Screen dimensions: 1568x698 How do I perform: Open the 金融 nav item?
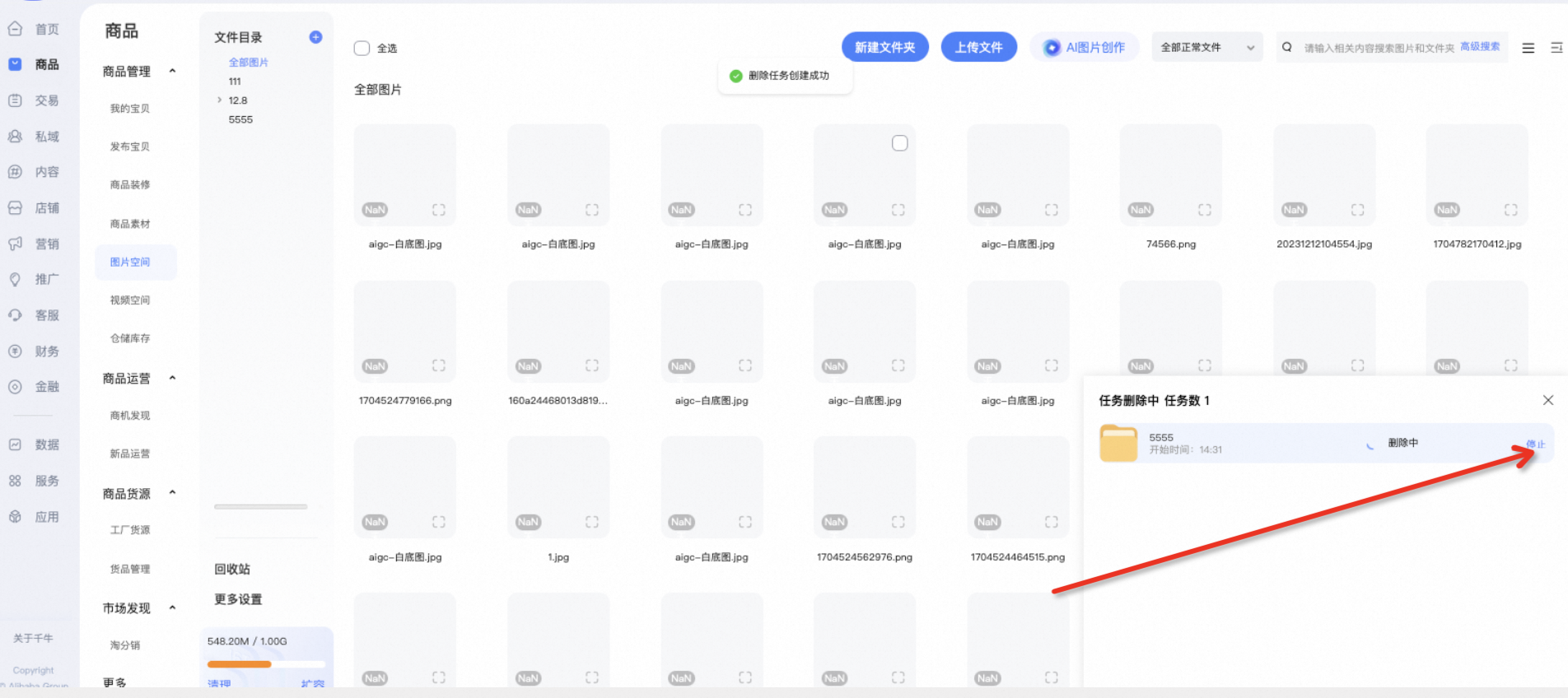(x=34, y=387)
